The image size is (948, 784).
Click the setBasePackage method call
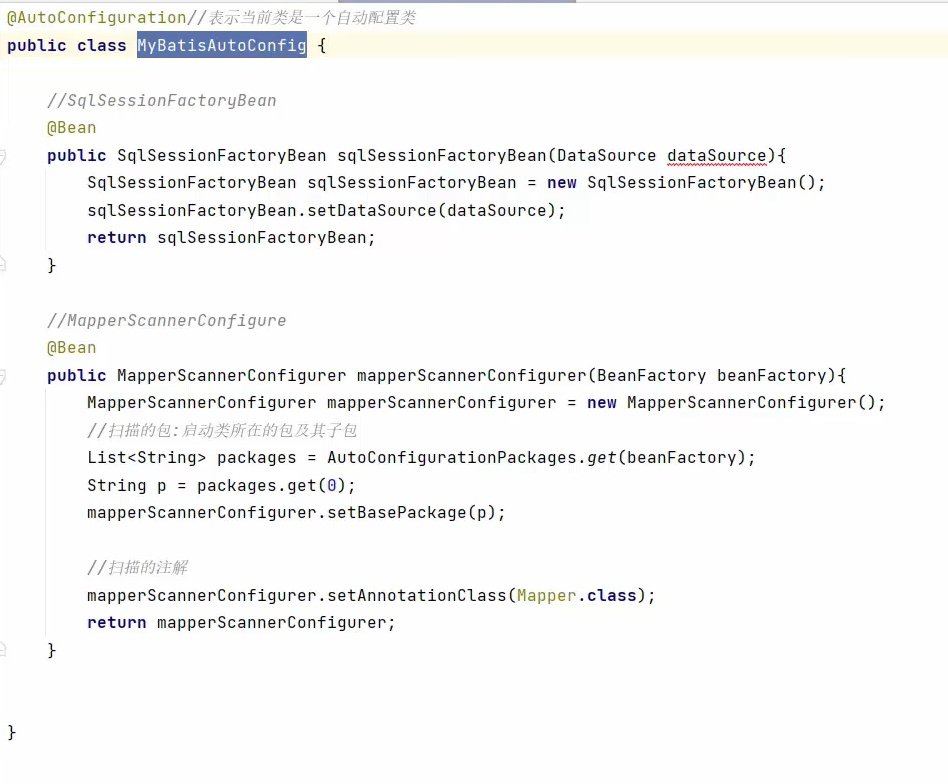click(x=397, y=513)
